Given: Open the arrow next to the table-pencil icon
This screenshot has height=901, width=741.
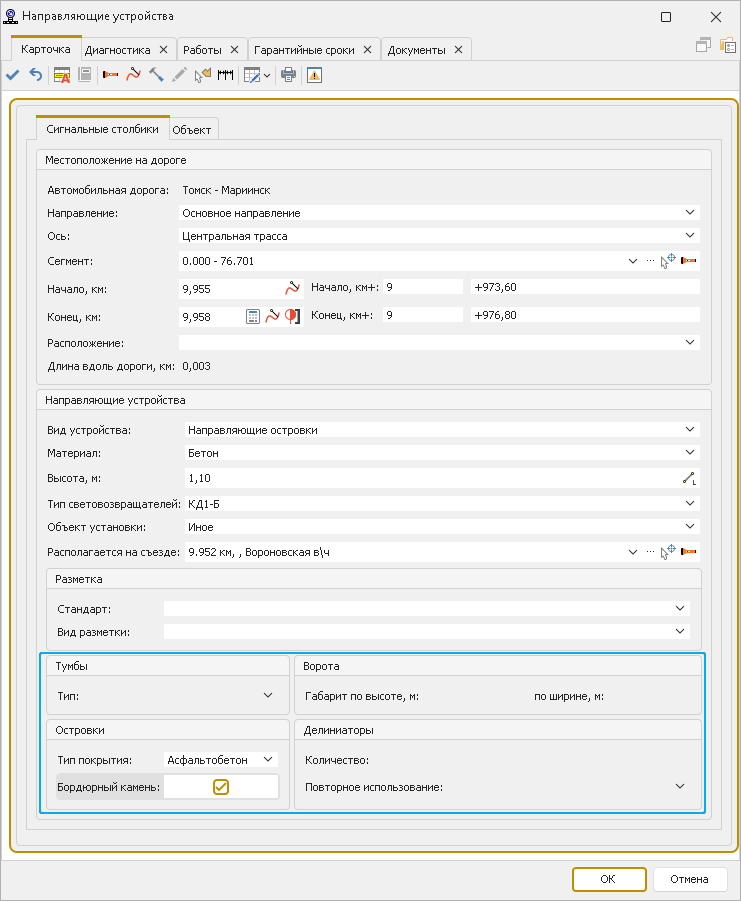Looking at the screenshot, I should tap(267, 76).
